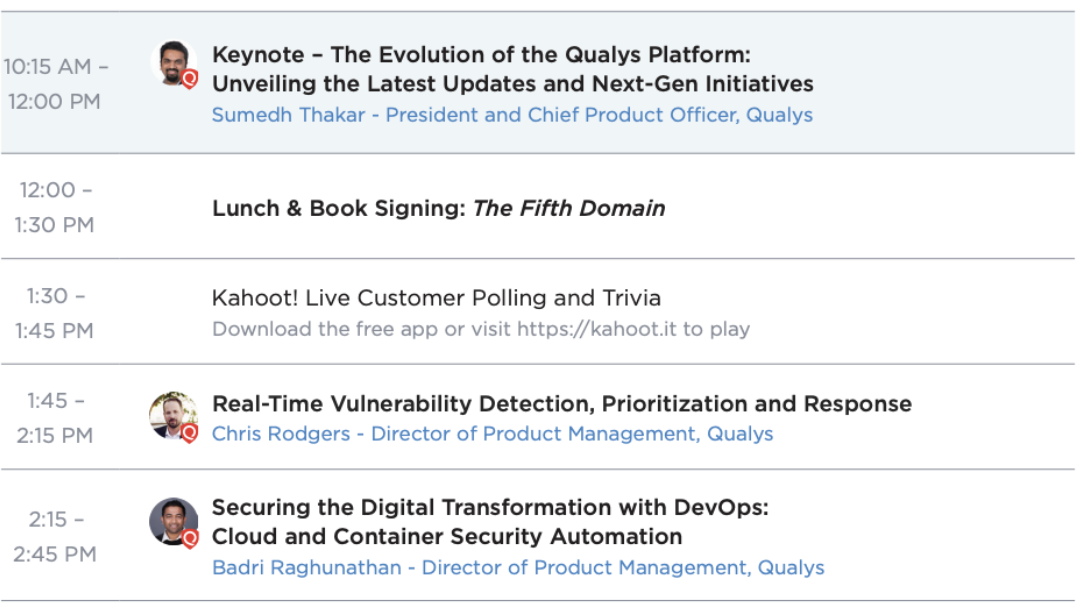
Task: Click the kahoot.it download instructions text
Action: coord(480,329)
